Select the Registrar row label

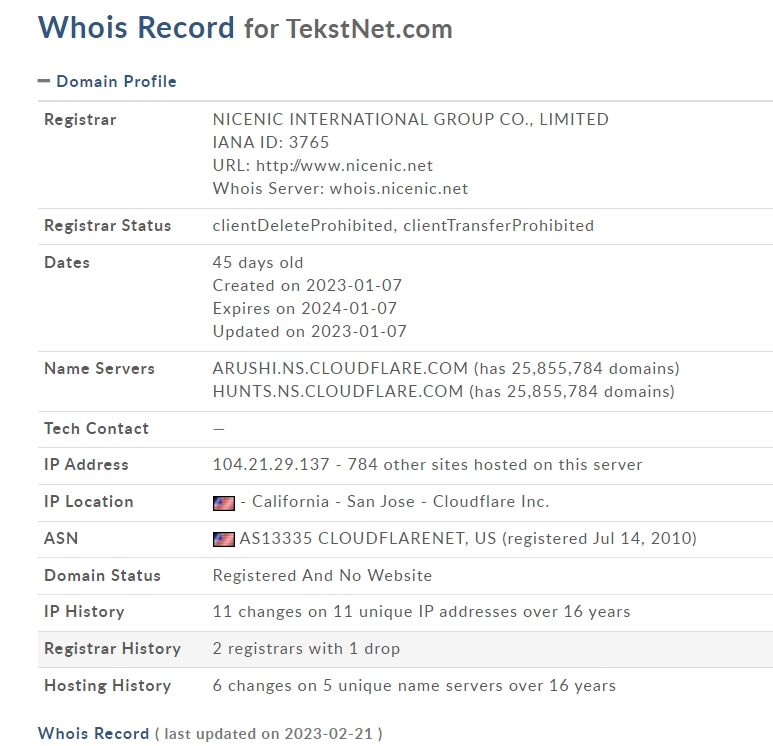click(80, 120)
